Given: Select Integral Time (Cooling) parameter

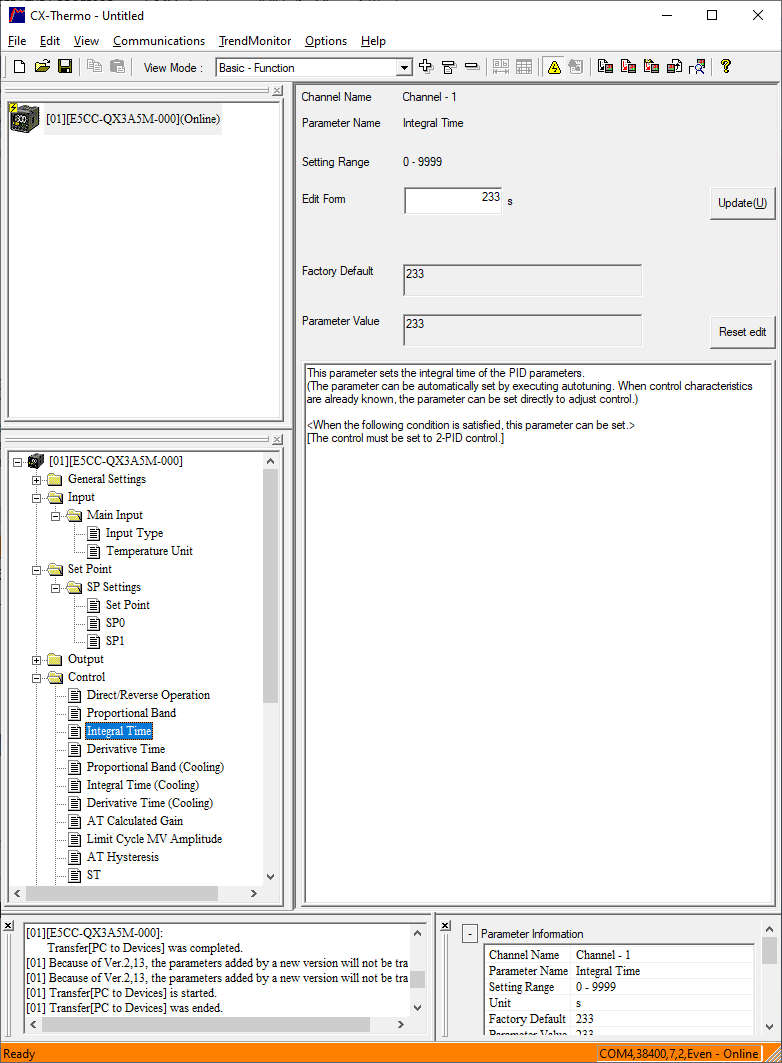Looking at the screenshot, I should 143,785.
